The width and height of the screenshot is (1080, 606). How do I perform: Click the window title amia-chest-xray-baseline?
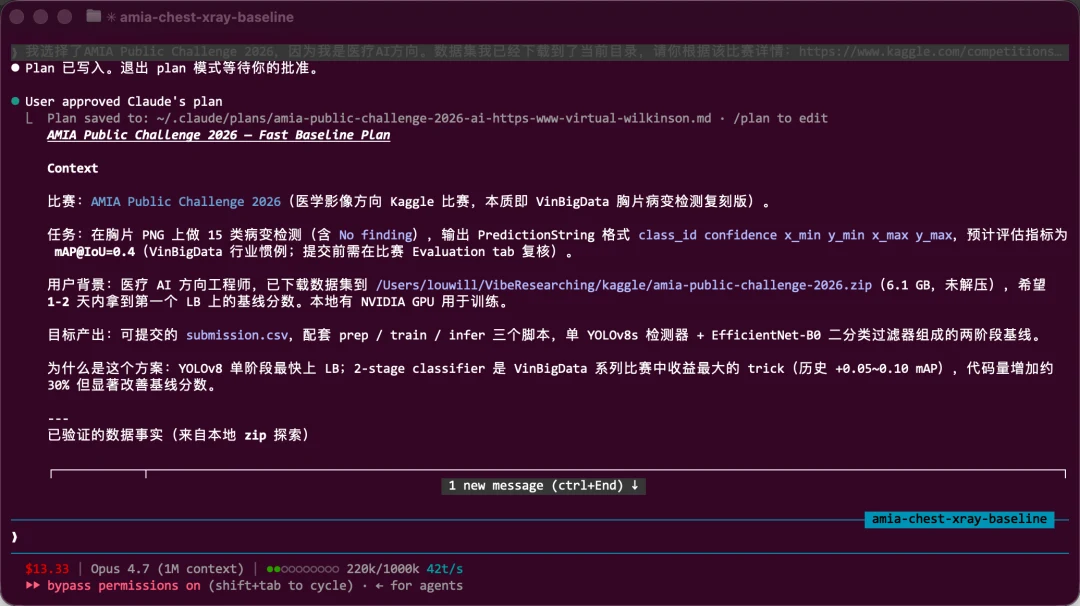207,17
